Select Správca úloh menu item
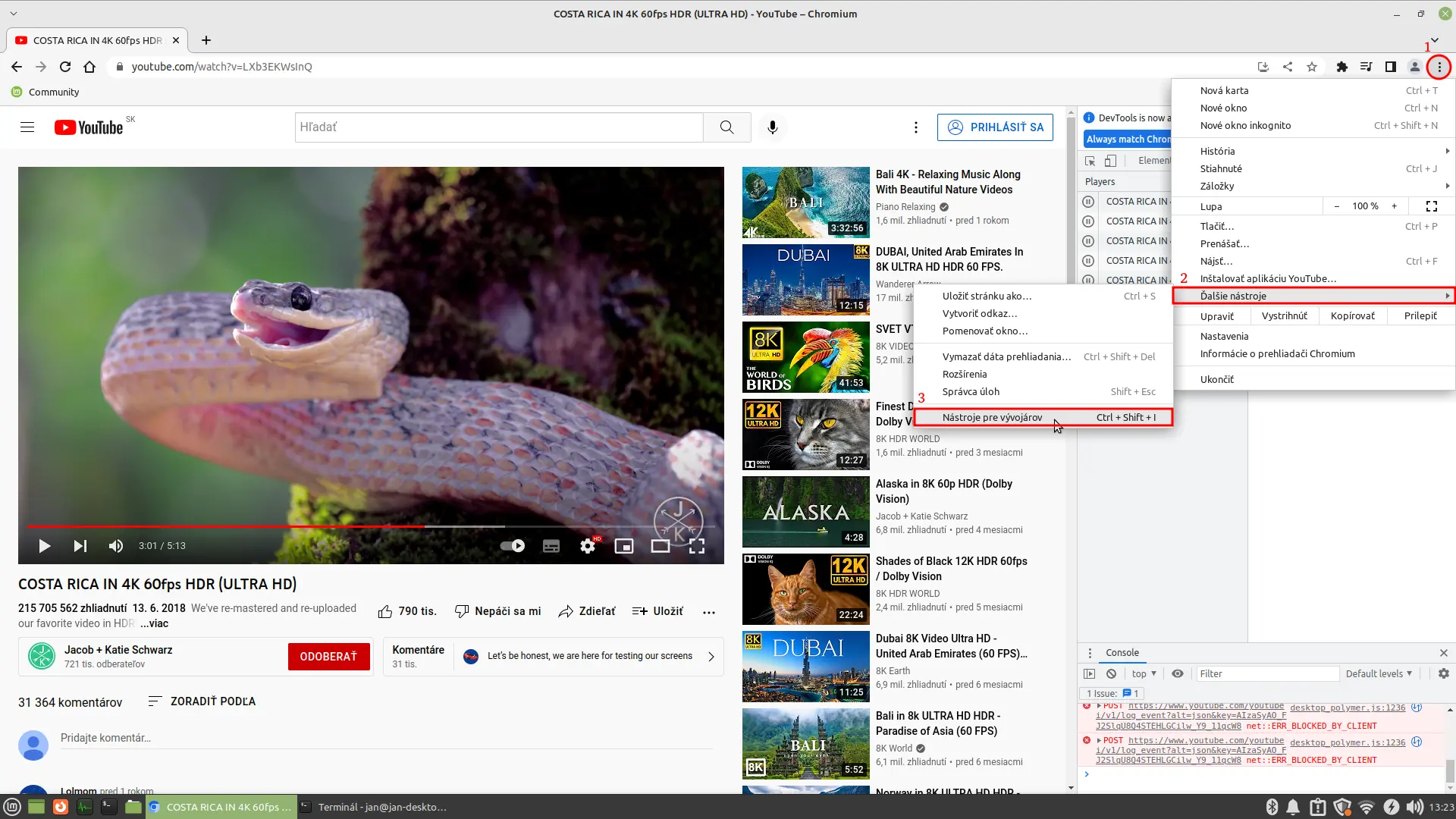The height and width of the screenshot is (819, 1456). 1043,391
